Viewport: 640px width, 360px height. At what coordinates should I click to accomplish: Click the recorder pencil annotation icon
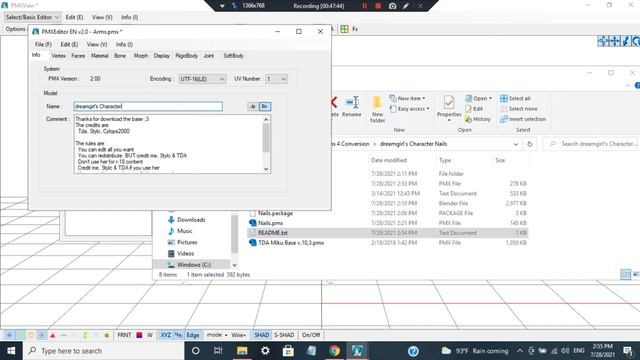[406, 6]
